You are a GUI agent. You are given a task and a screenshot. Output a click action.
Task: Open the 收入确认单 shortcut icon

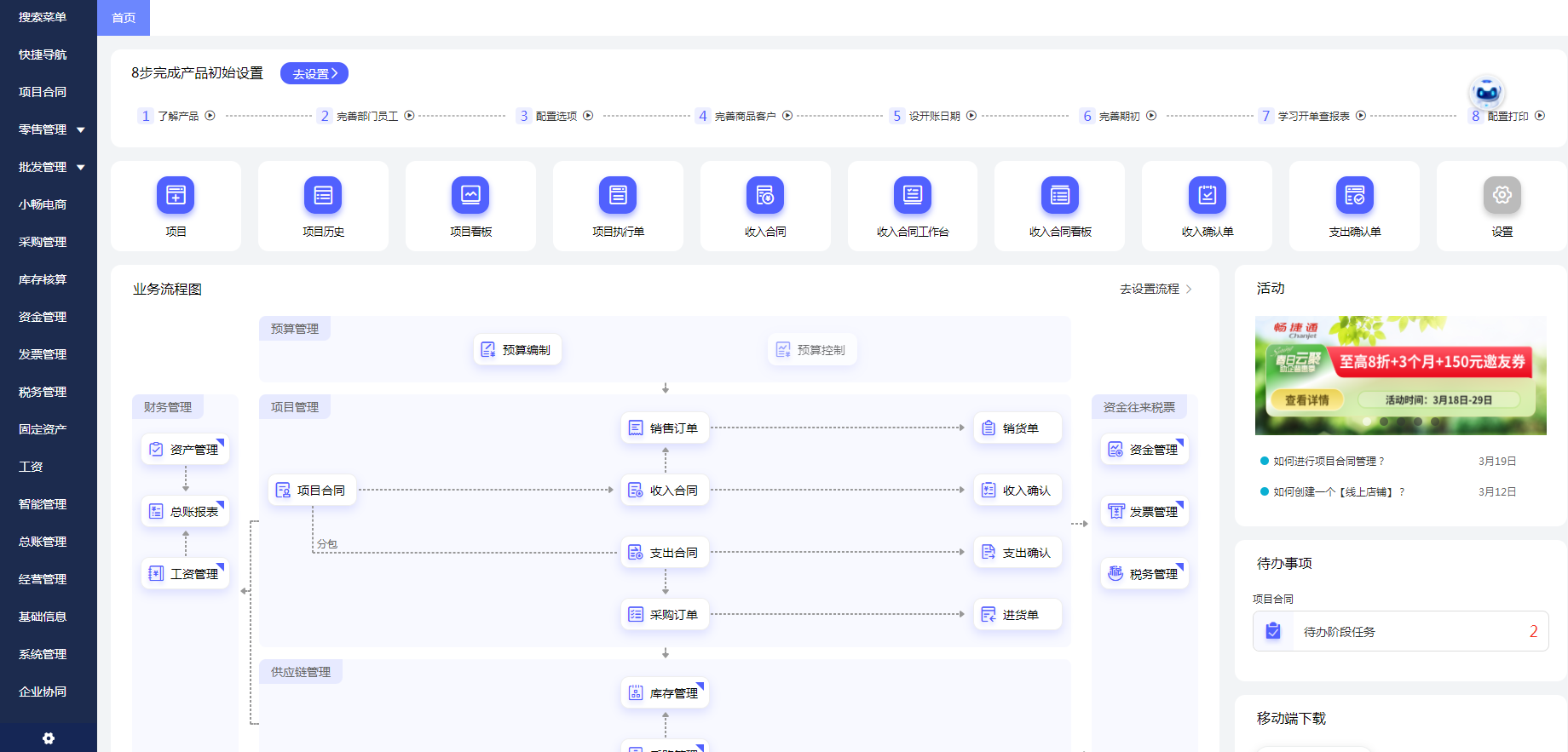(1208, 195)
